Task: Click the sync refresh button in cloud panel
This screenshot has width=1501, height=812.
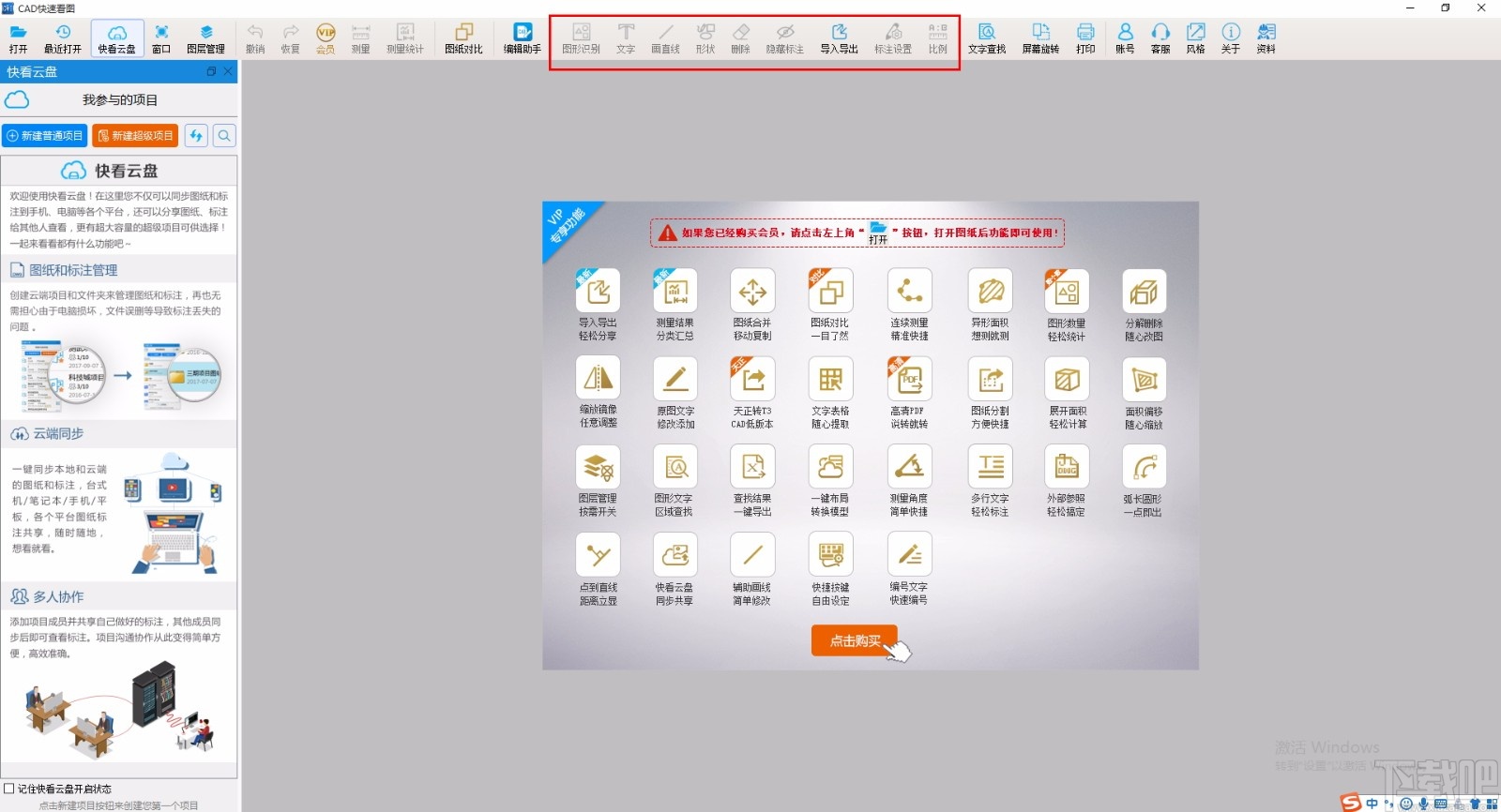Action: pos(196,136)
